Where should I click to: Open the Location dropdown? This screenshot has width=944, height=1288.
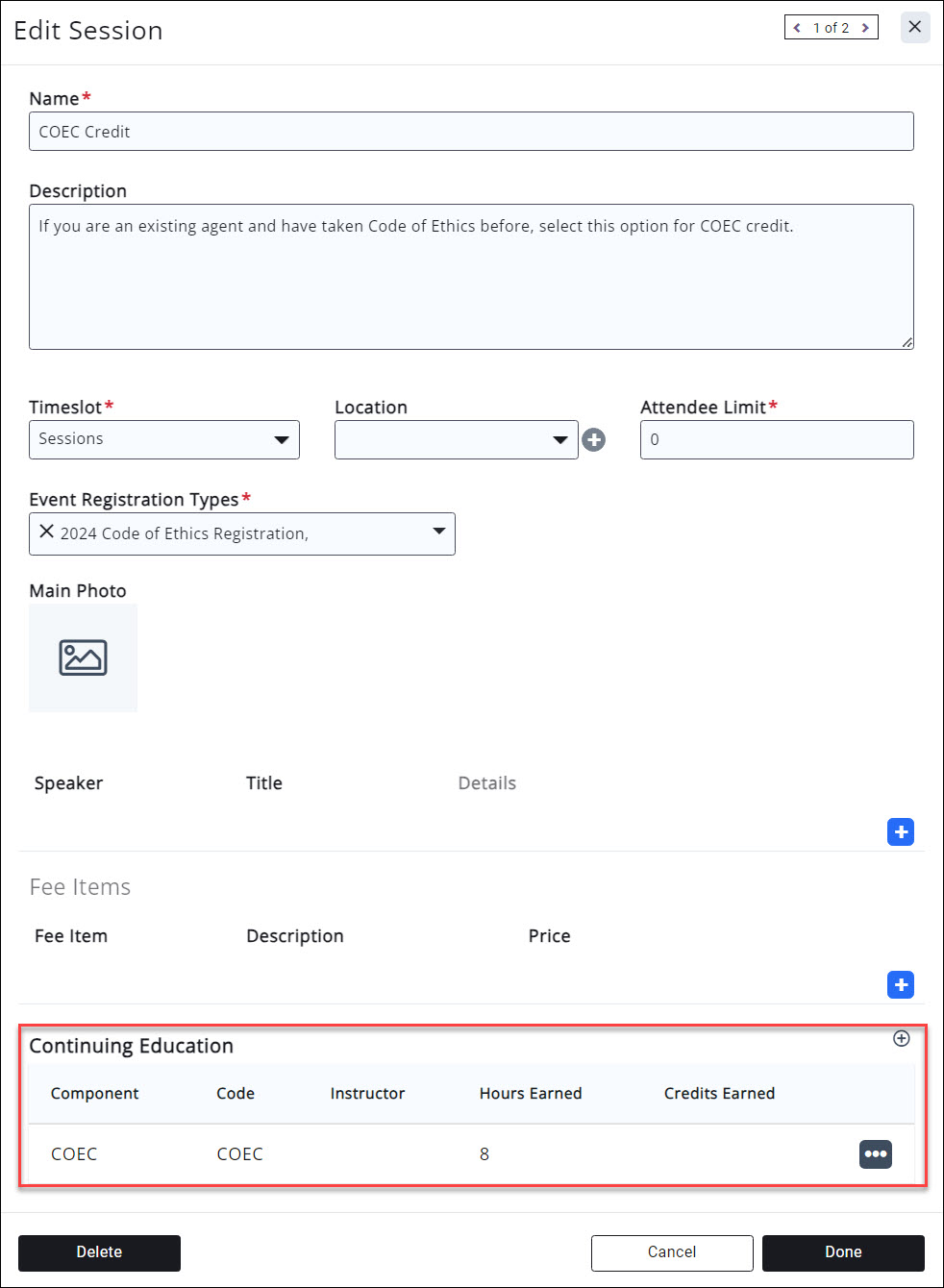click(456, 440)
